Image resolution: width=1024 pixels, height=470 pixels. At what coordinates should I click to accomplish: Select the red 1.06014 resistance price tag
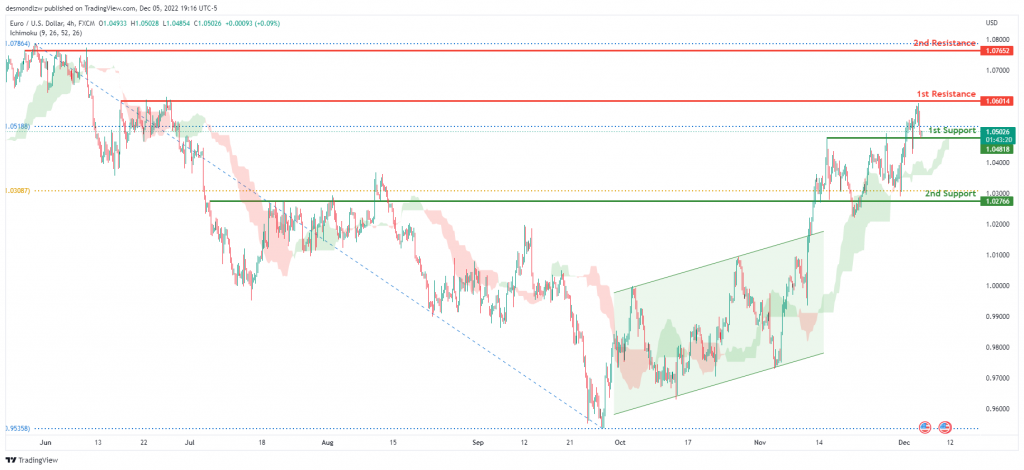coord(997,101)
